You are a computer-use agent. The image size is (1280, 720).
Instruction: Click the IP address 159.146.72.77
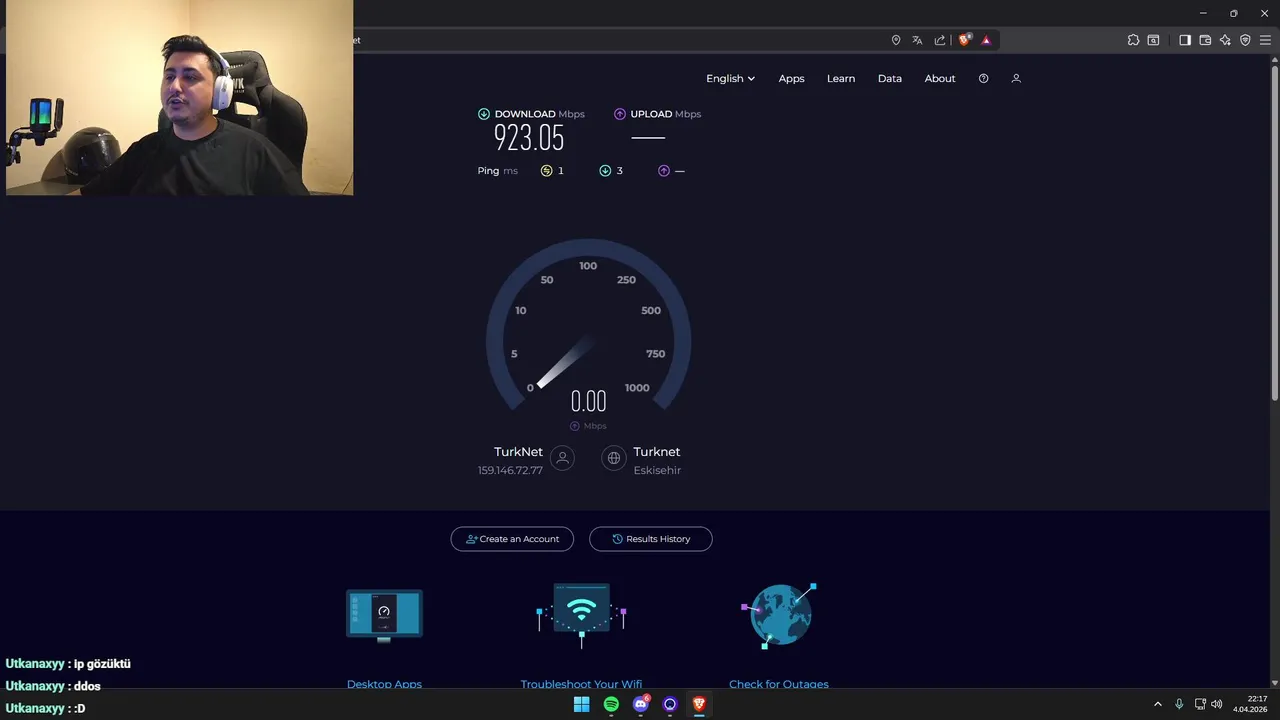(x=510, y=470)
